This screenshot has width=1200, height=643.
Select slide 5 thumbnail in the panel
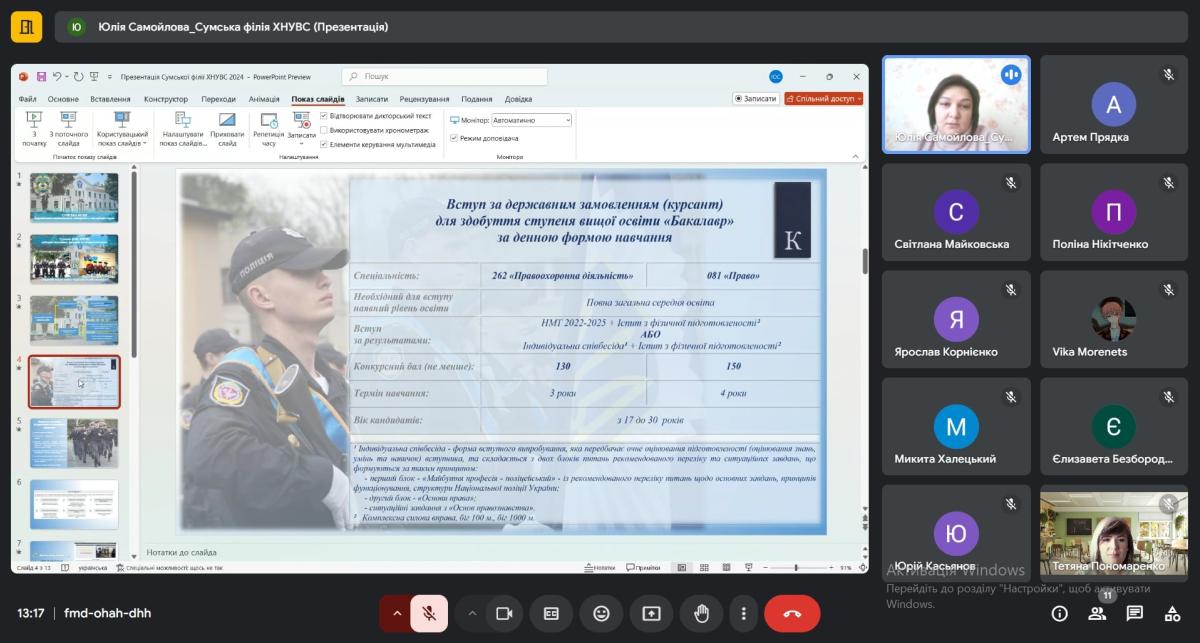coord(74,442)
